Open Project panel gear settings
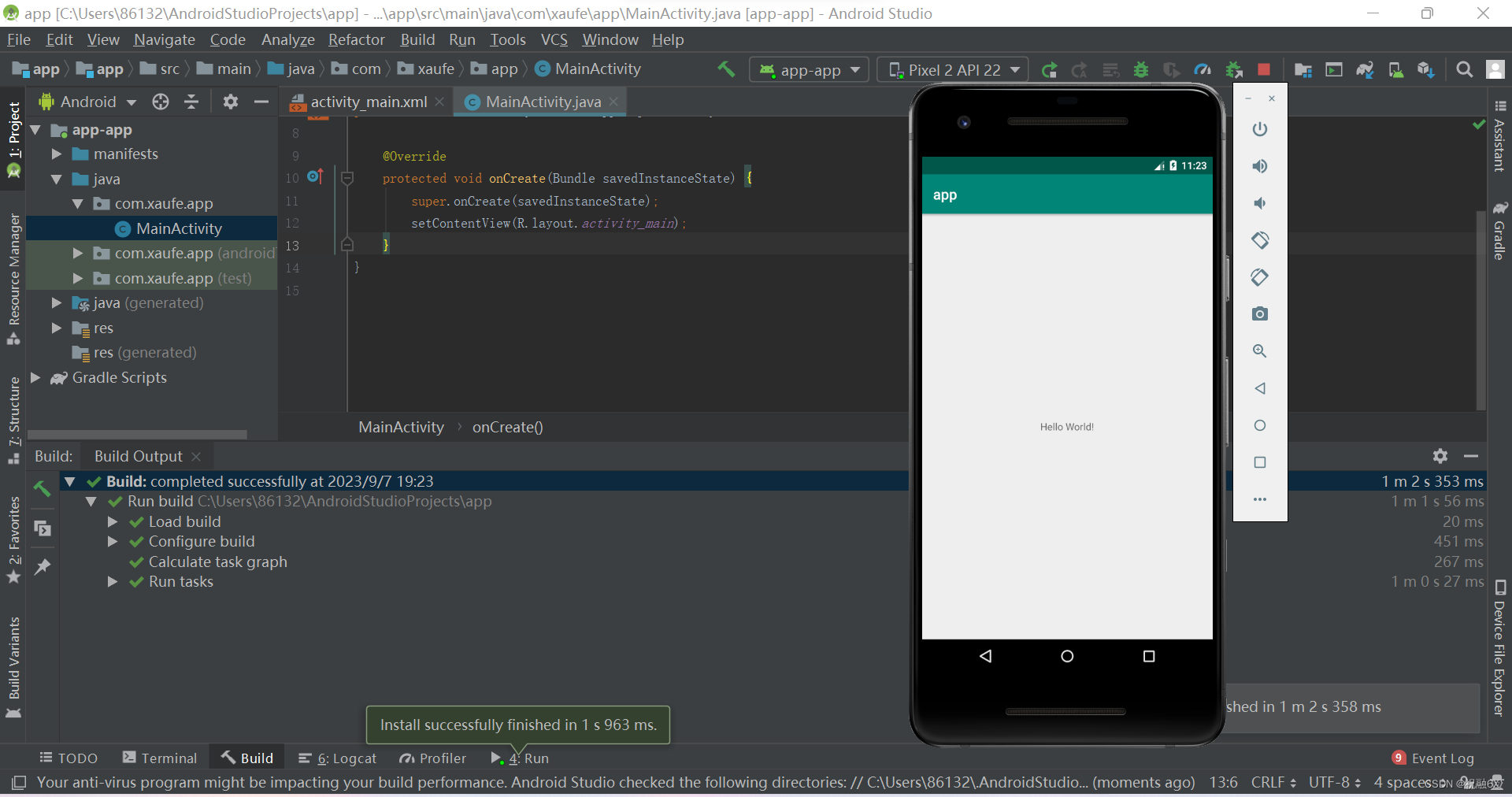 (x=230, y=102)
